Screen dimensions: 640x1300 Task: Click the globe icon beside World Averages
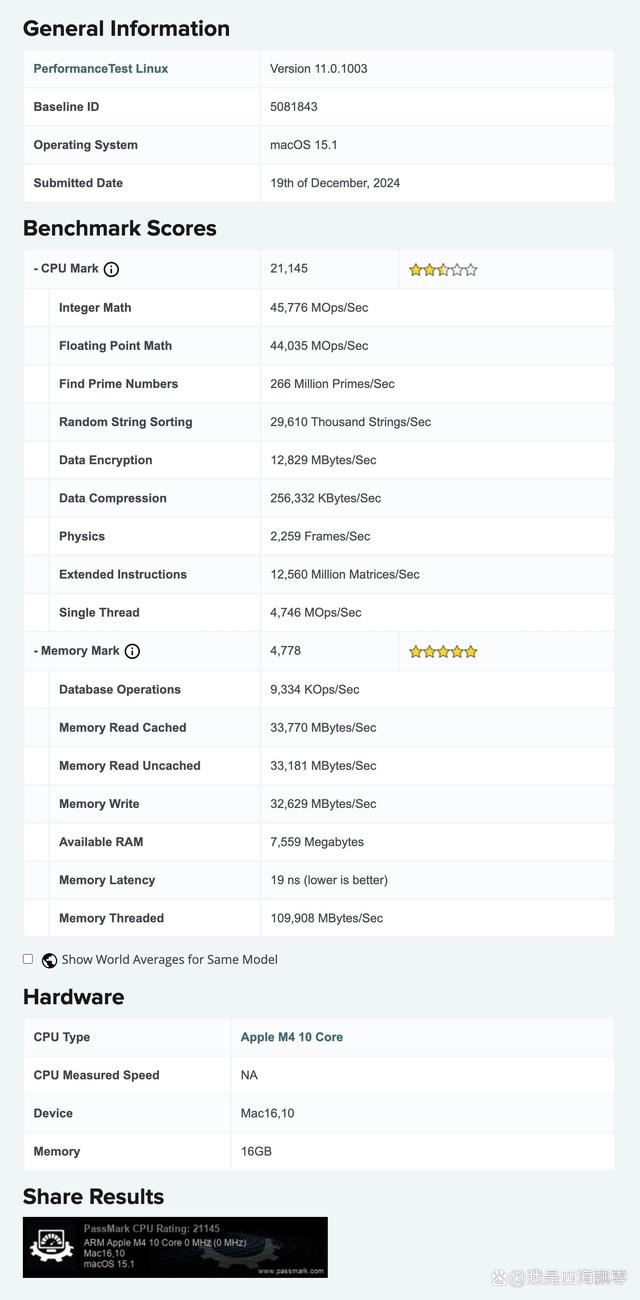(x=49, y=960)
